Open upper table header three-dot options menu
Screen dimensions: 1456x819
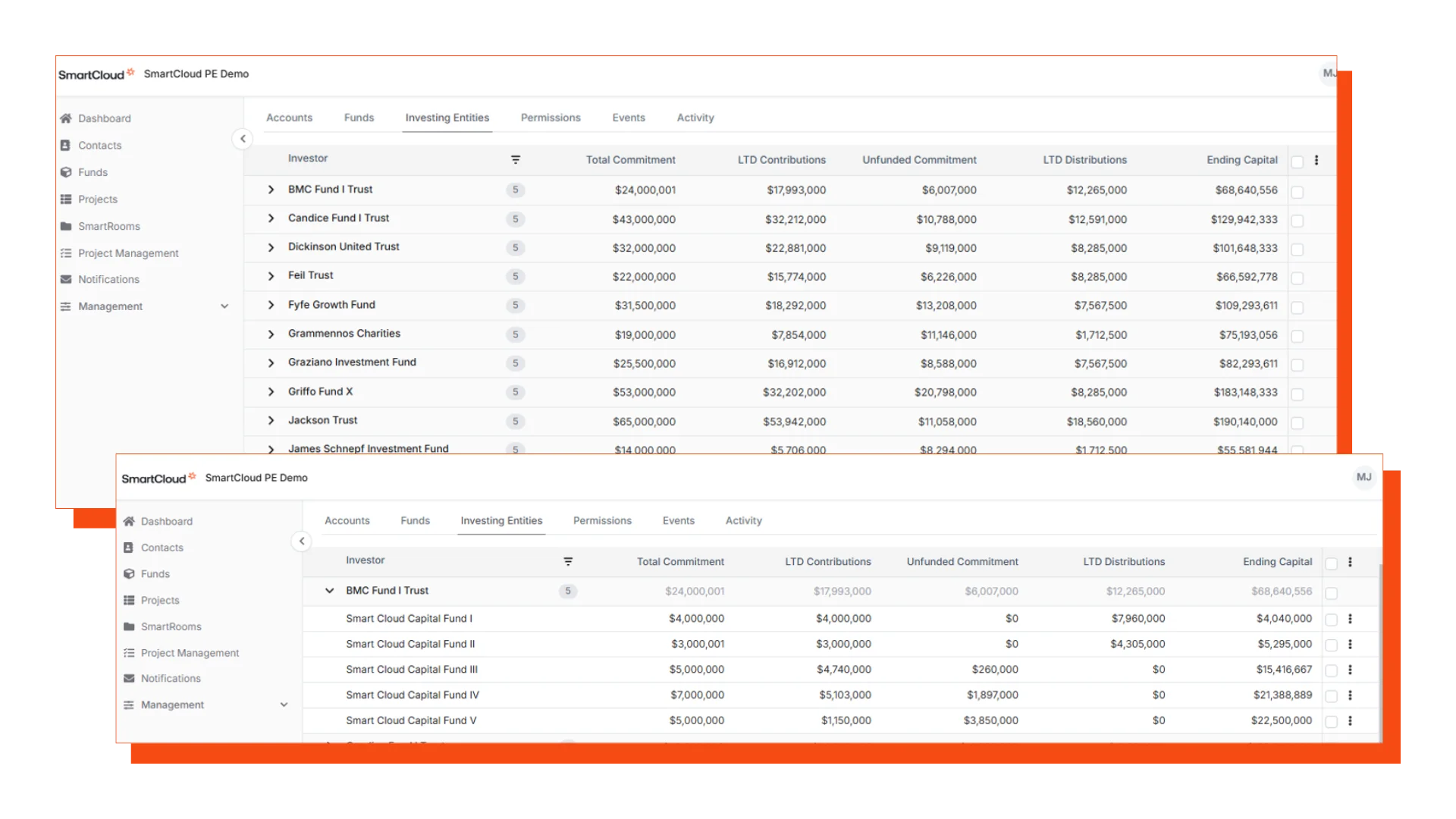[1316, 160]
